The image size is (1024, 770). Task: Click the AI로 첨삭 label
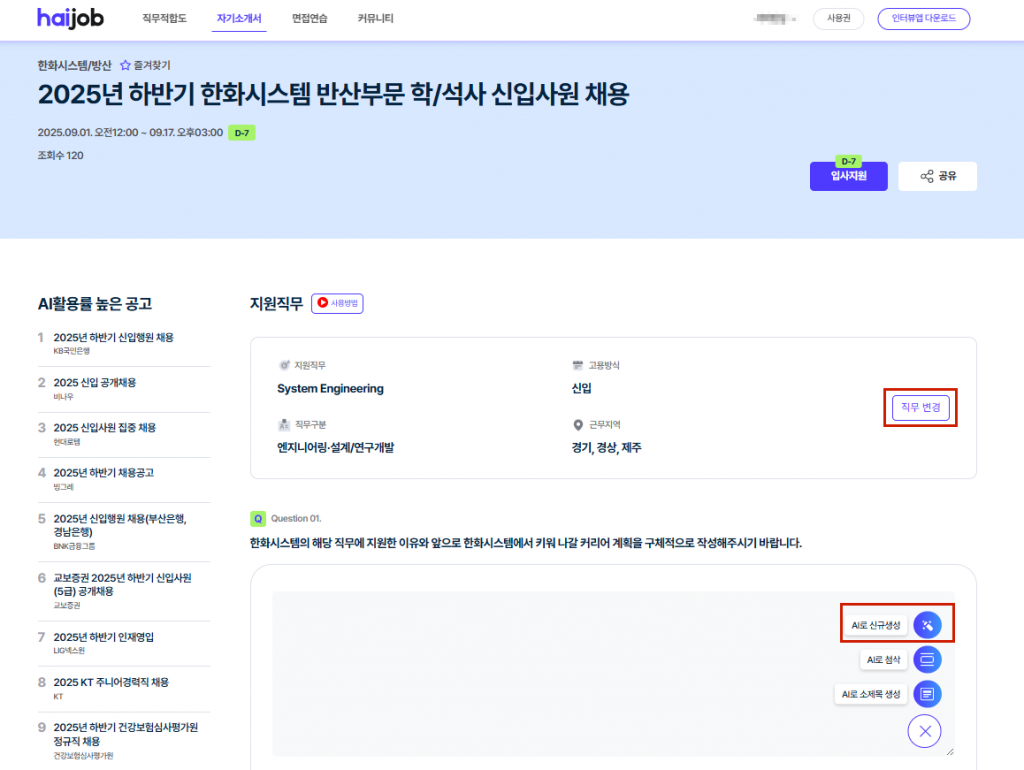(x=884, y=660)
